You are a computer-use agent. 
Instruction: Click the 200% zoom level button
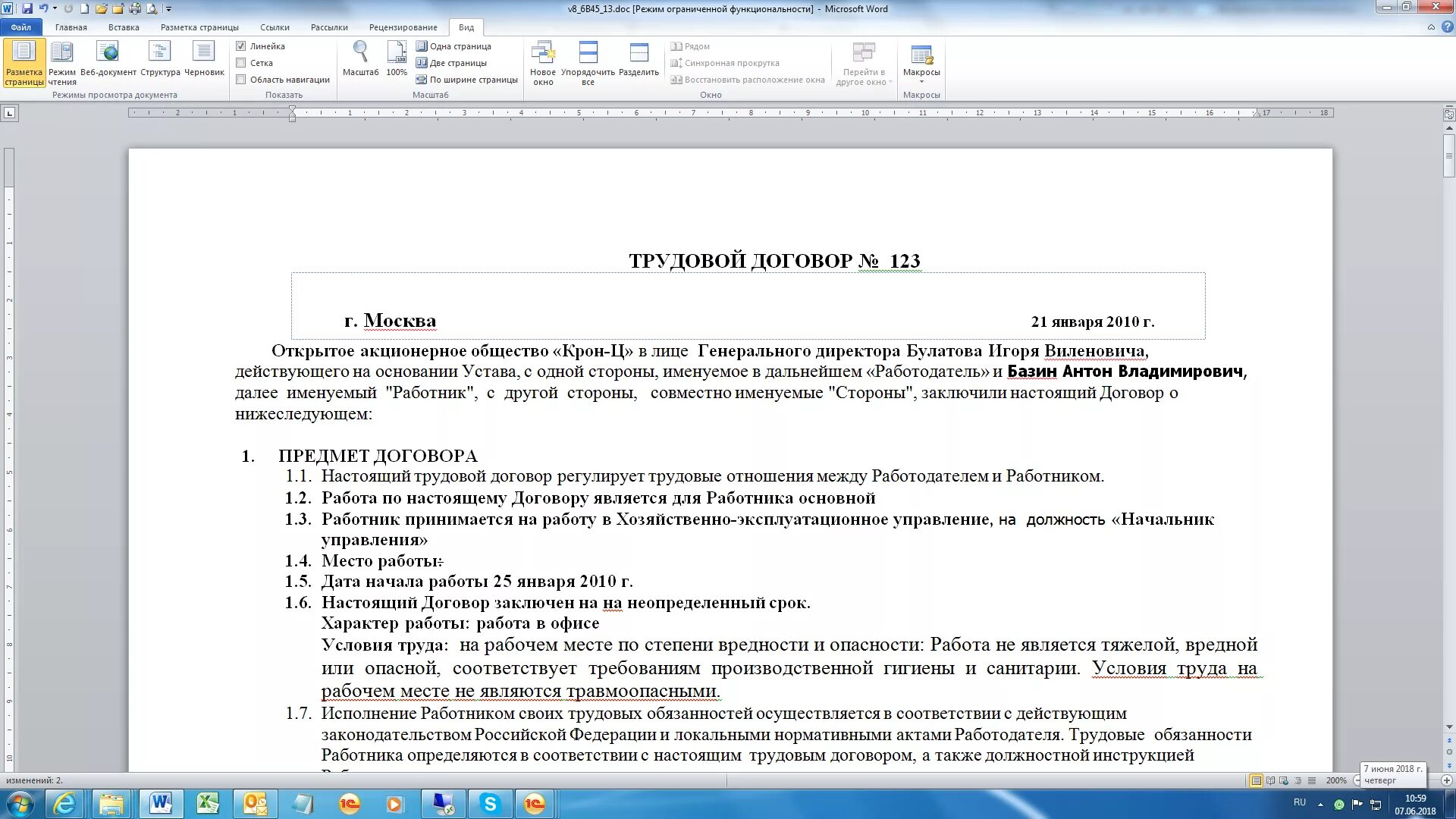1336,780
